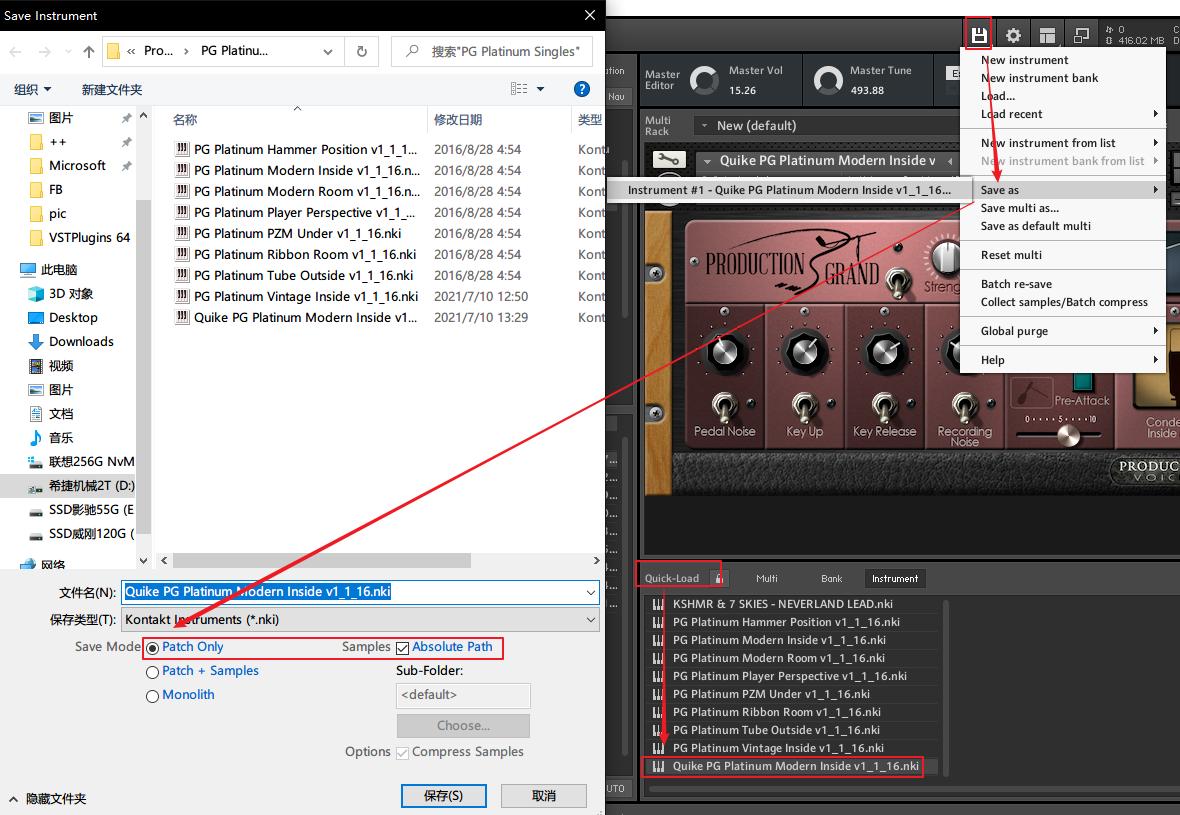
Task: Toggle the Kontakt workspace layout icon
Action: 1047,35
